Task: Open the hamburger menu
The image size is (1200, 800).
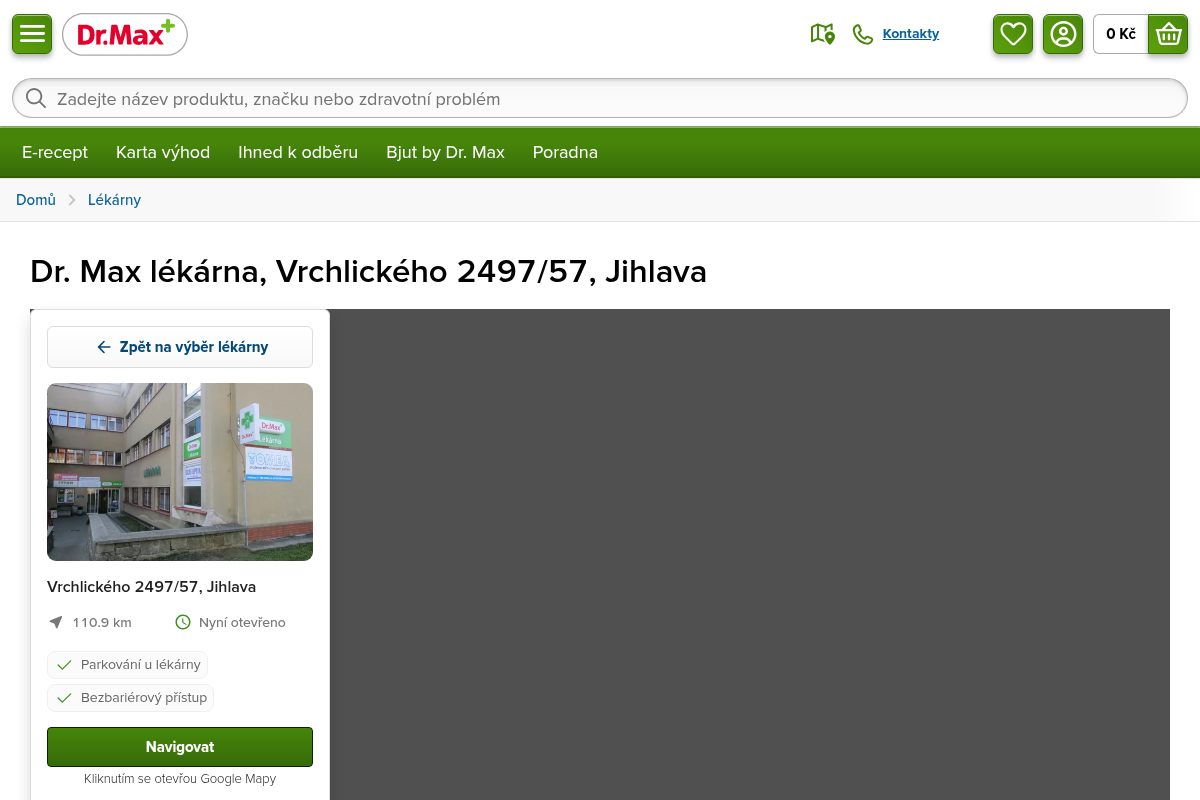Action: (32, 34)
